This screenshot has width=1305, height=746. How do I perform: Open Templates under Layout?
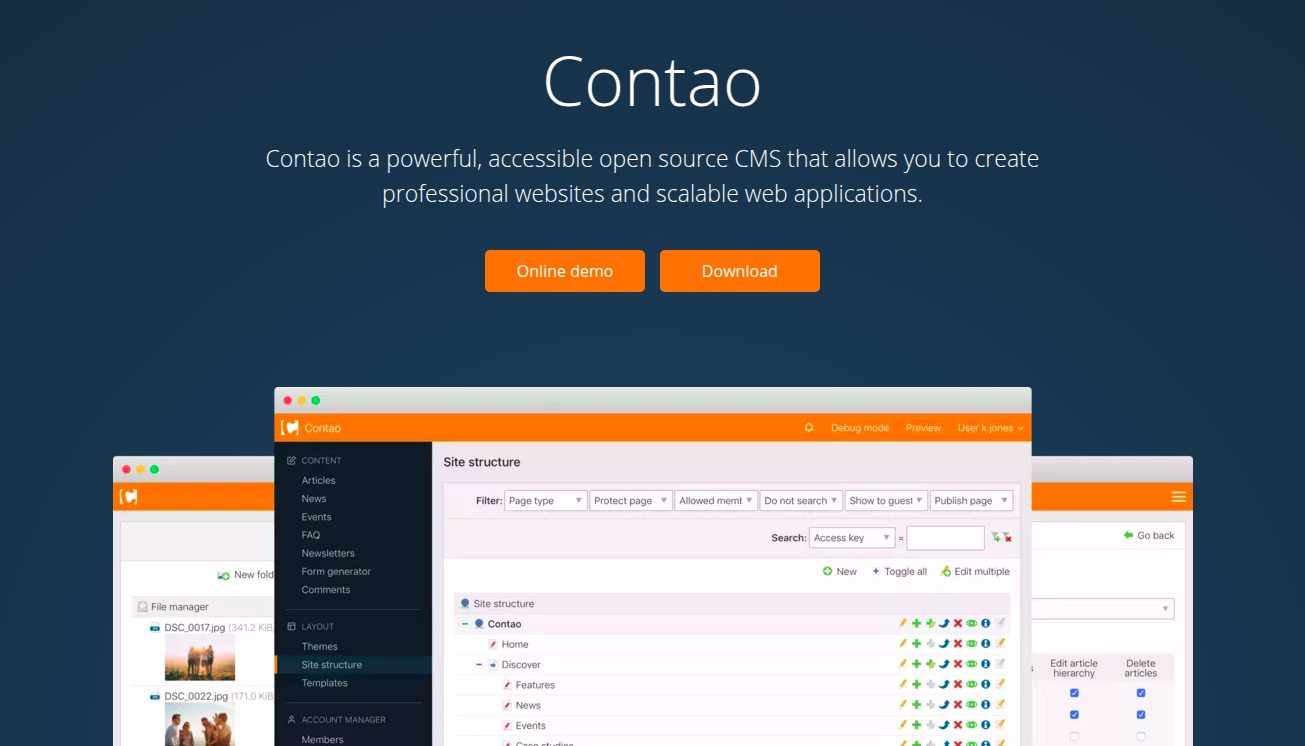[x=325, y=683]
